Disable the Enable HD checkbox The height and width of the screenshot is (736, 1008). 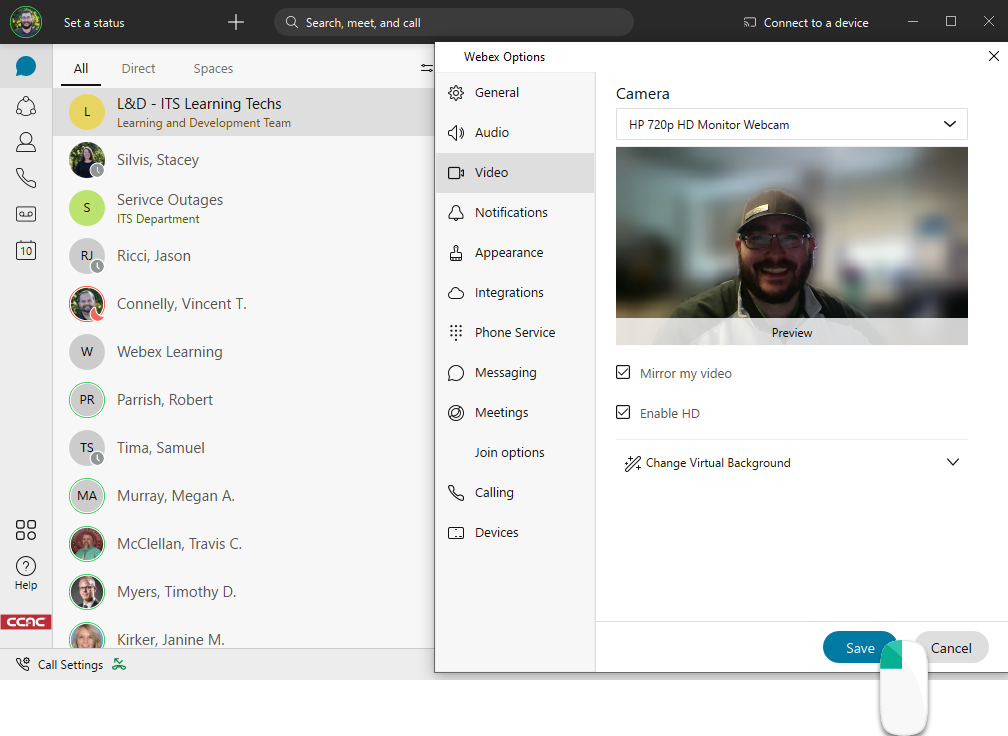(x=623, y=413)
